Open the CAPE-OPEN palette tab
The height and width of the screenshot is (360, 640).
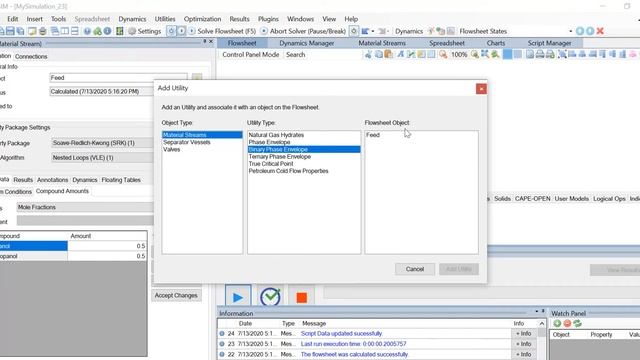532,198
